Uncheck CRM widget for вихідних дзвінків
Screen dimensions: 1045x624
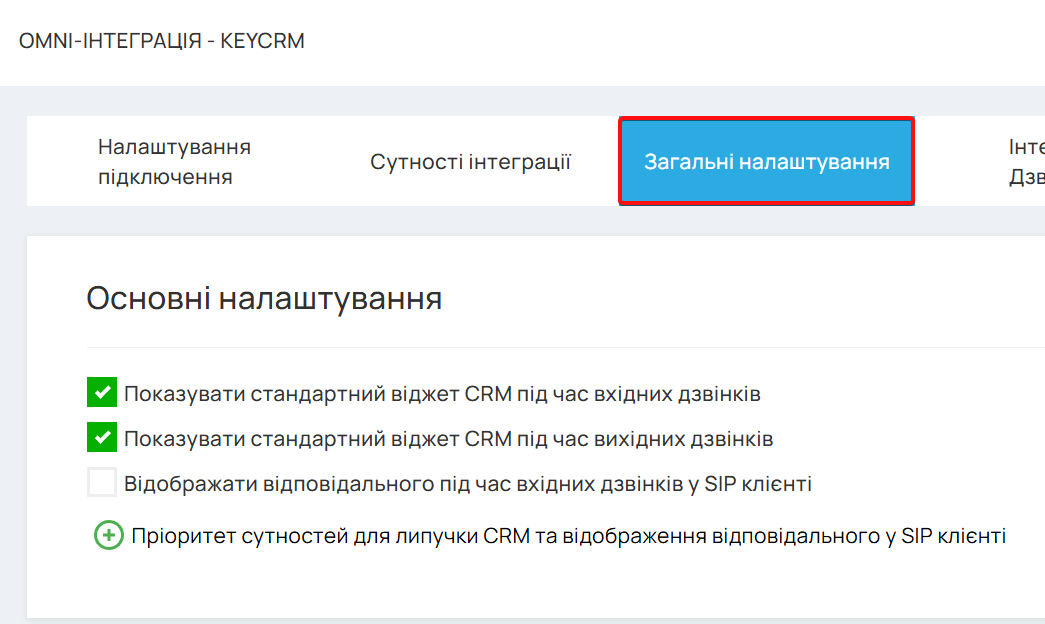(102, 437)
